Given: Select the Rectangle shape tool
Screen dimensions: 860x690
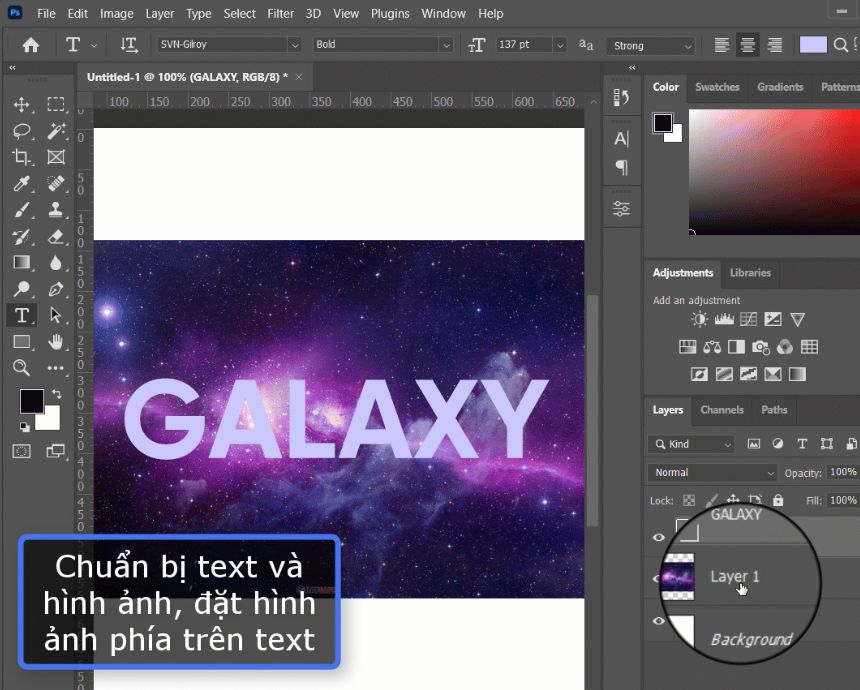Looking at the screenshot, I should [x=21, y=342].
